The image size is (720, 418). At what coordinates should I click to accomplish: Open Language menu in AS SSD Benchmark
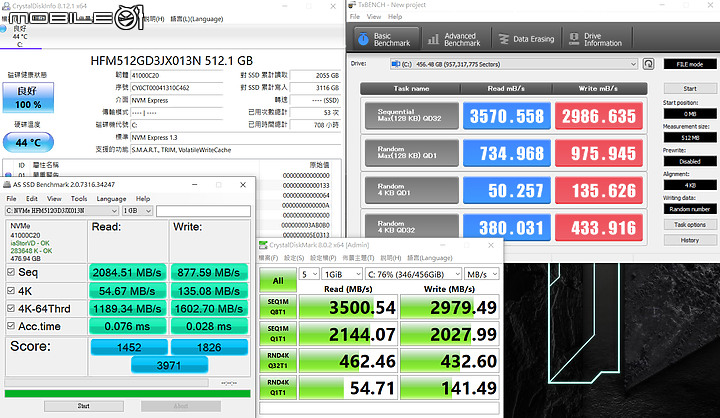click(111, 198)
